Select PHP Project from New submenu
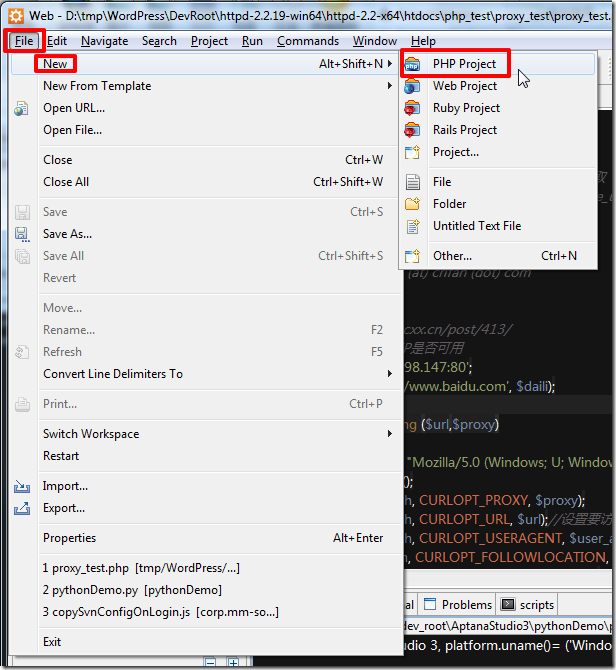The image size is (616, 670). tap(498, 64)
